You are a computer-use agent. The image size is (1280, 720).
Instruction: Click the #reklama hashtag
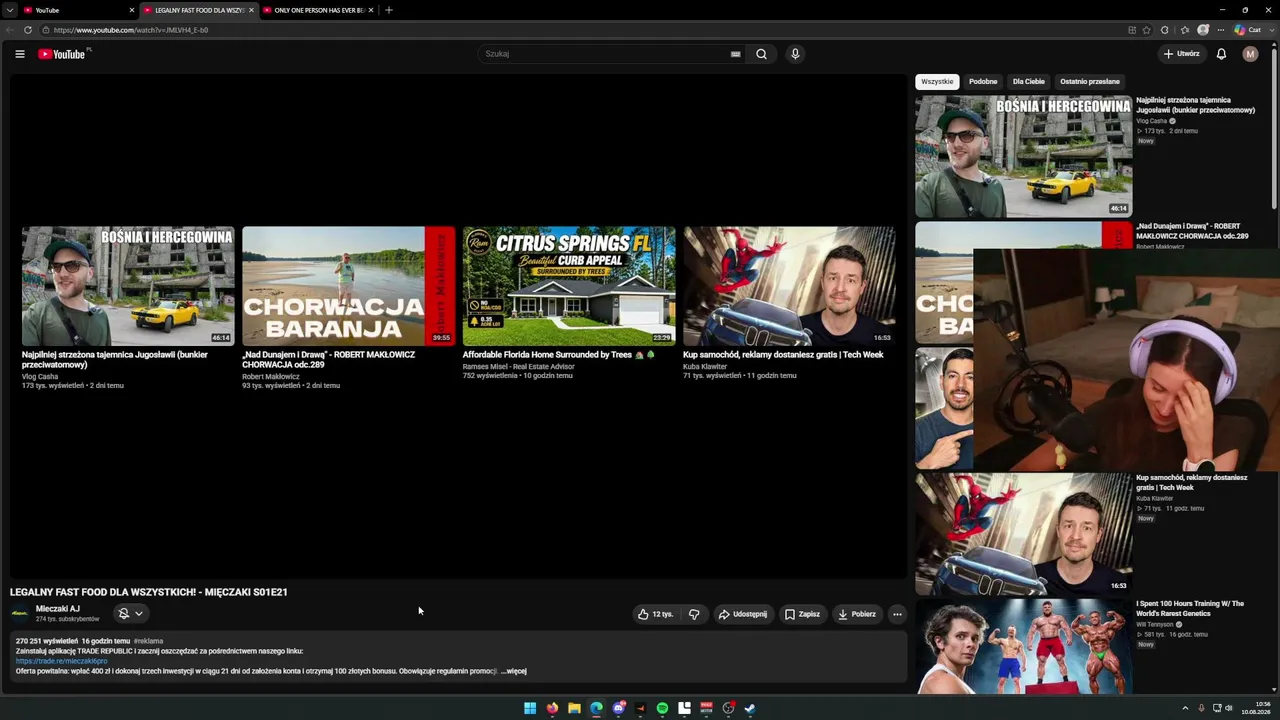(x=148, y=641)
